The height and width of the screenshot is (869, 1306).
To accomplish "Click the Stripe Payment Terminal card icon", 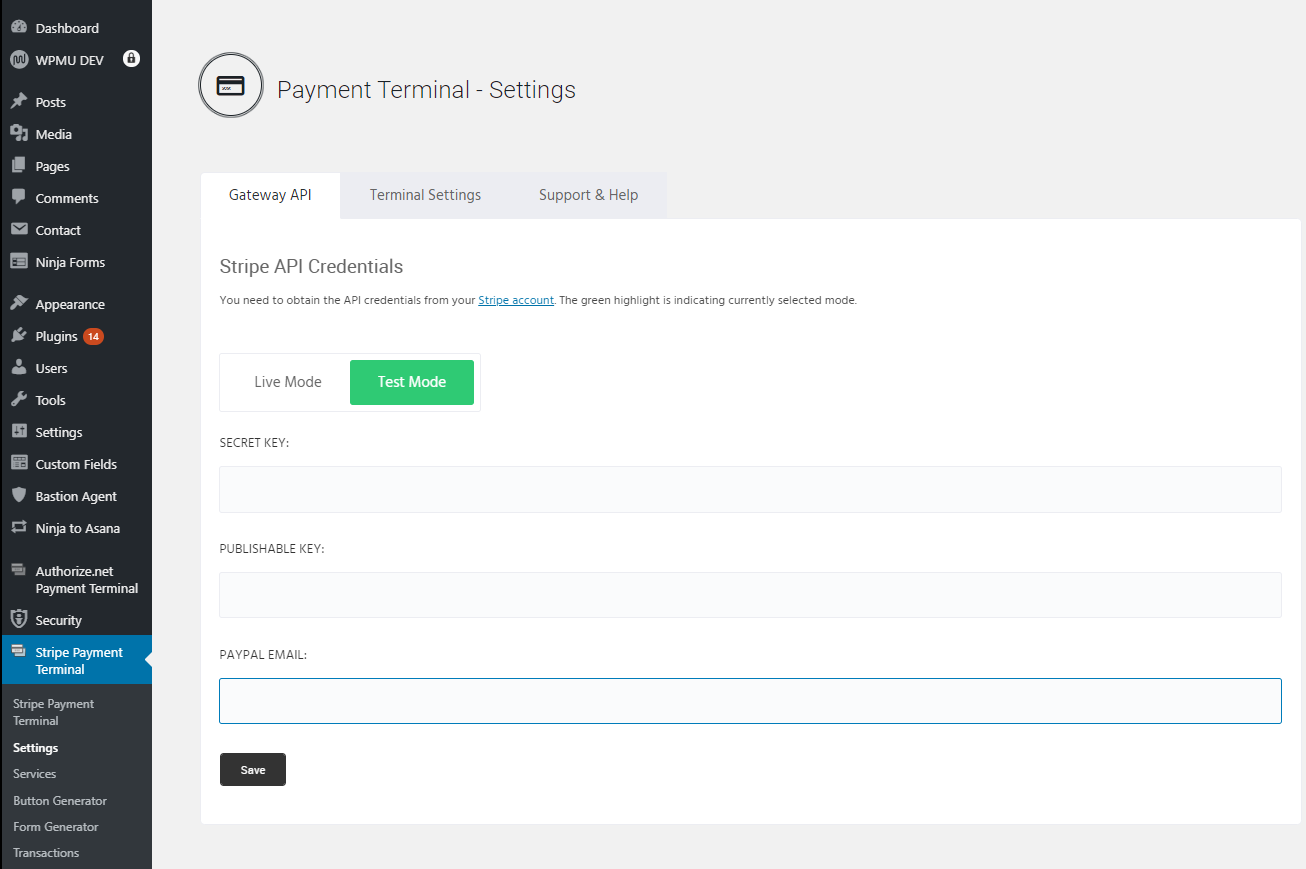I will 18,651.
